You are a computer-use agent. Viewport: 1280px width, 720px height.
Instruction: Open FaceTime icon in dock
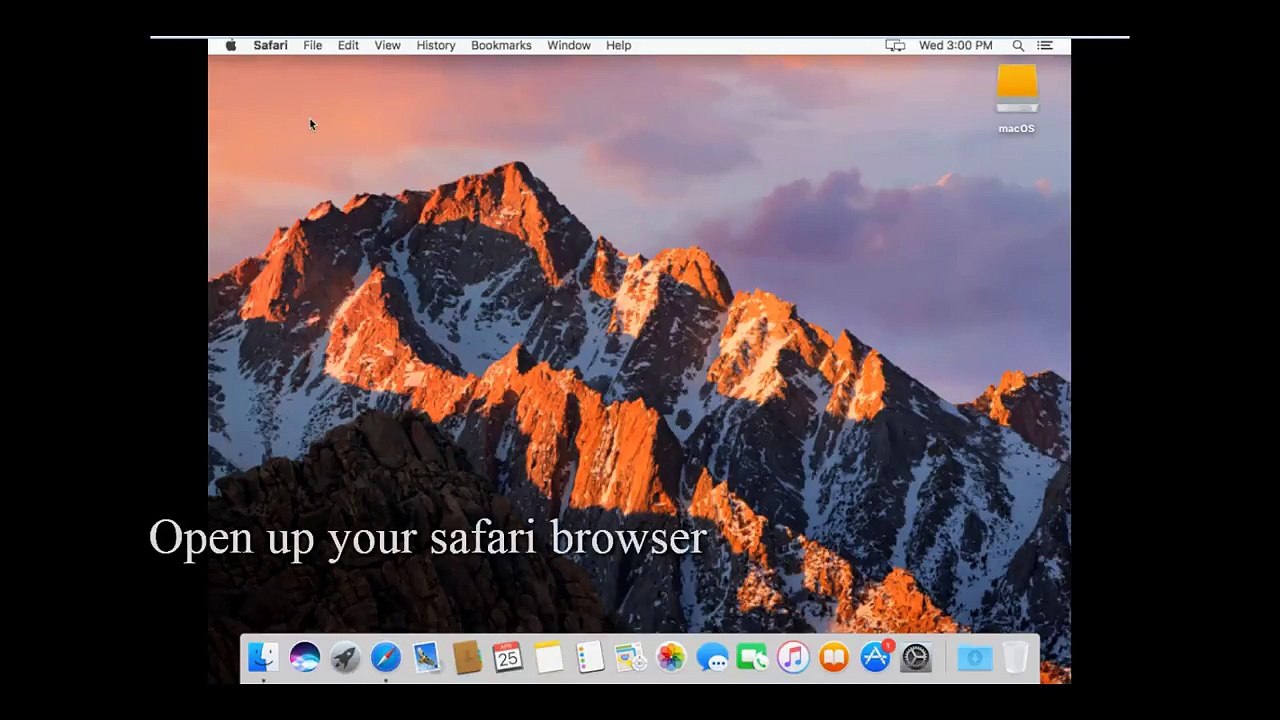752,657
